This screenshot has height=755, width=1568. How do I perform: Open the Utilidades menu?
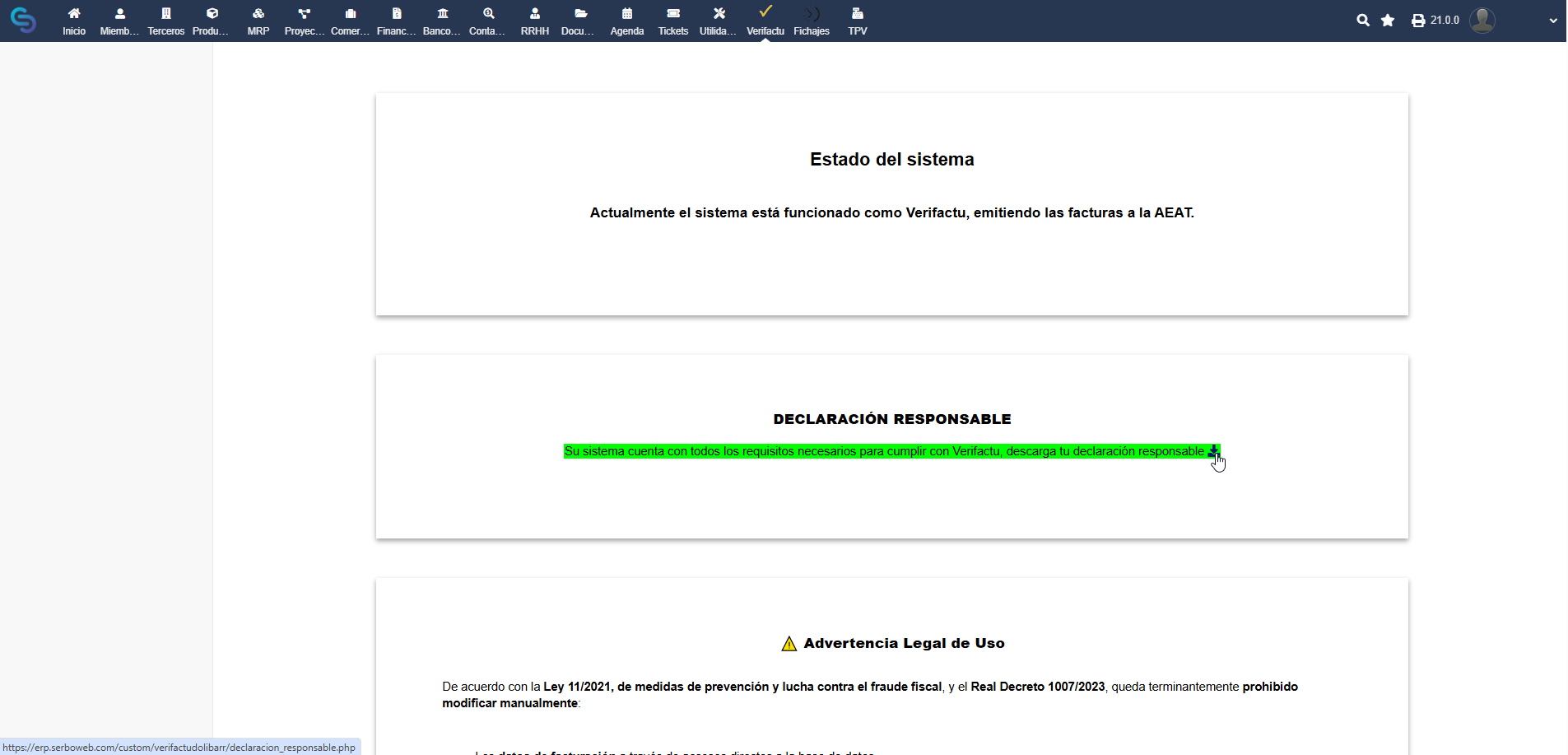[719, 21]
